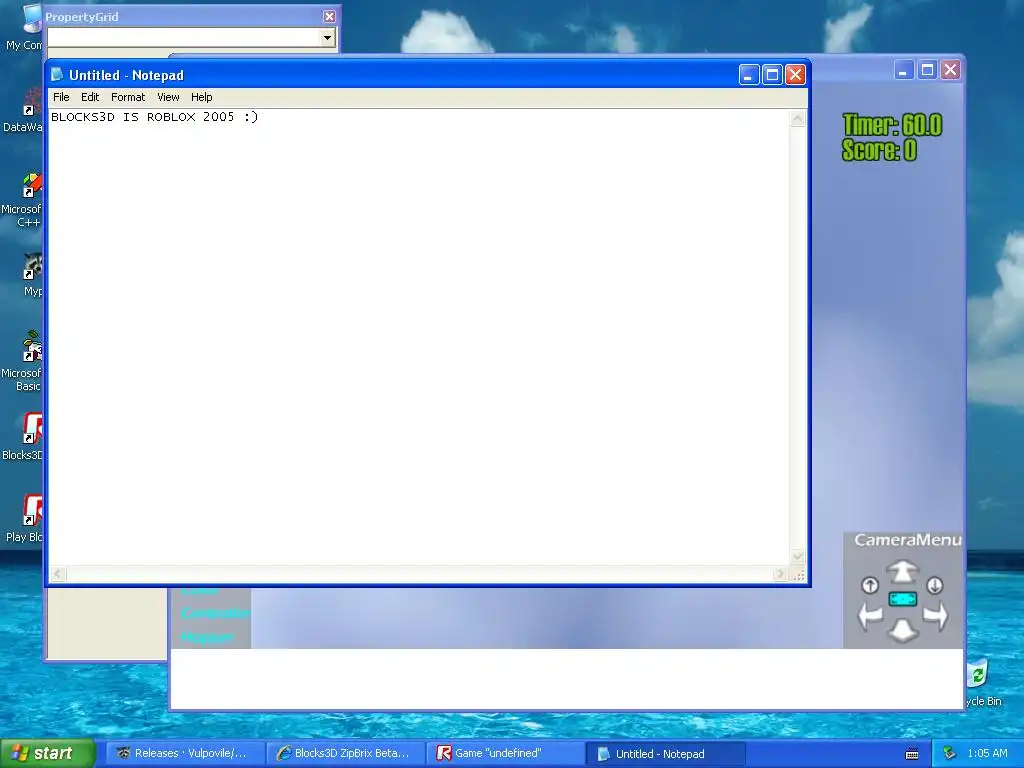
Task: Select the My Computer desktop icon
Action: tap(26, 26)
